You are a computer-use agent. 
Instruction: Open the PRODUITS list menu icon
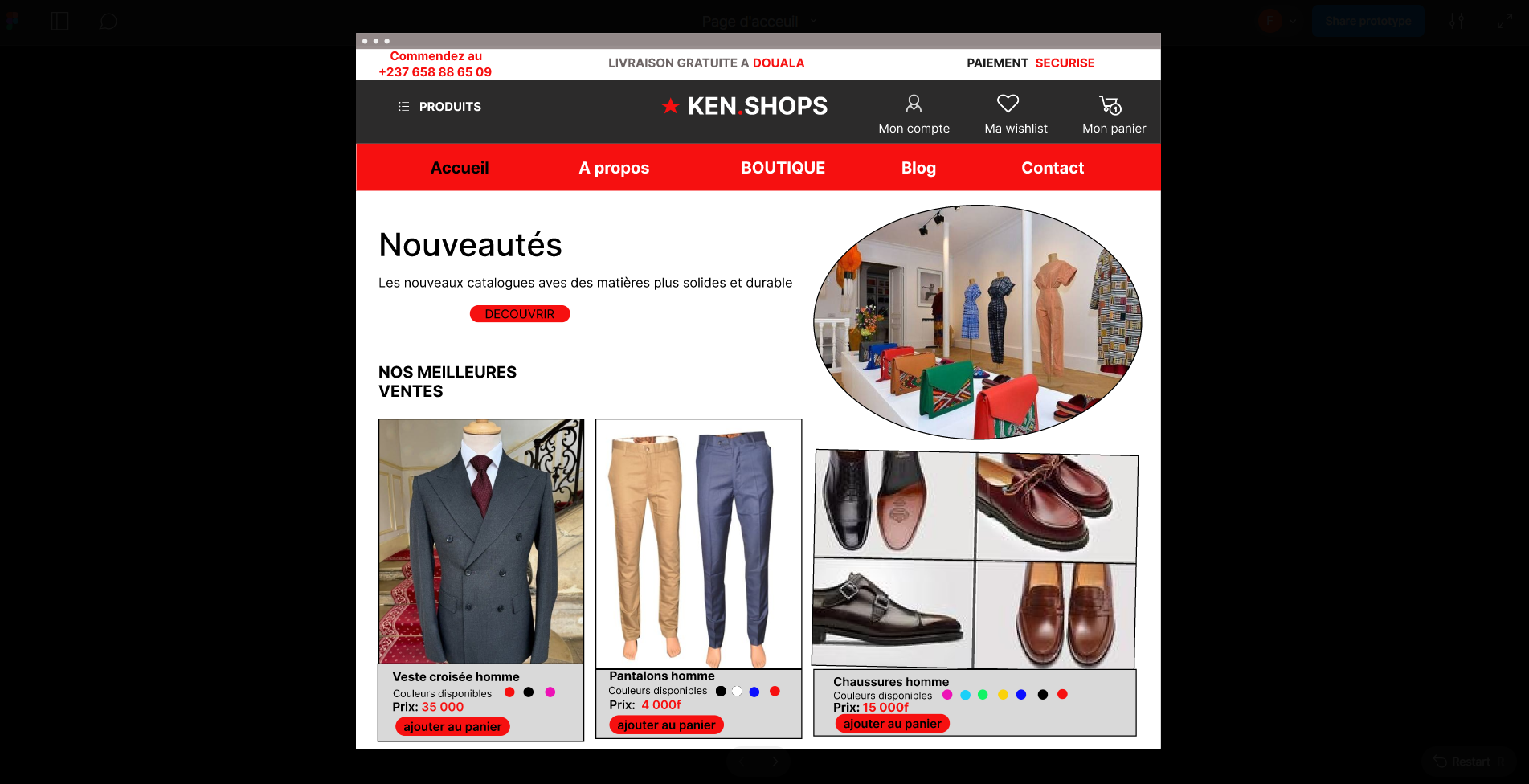coord(403,107)
